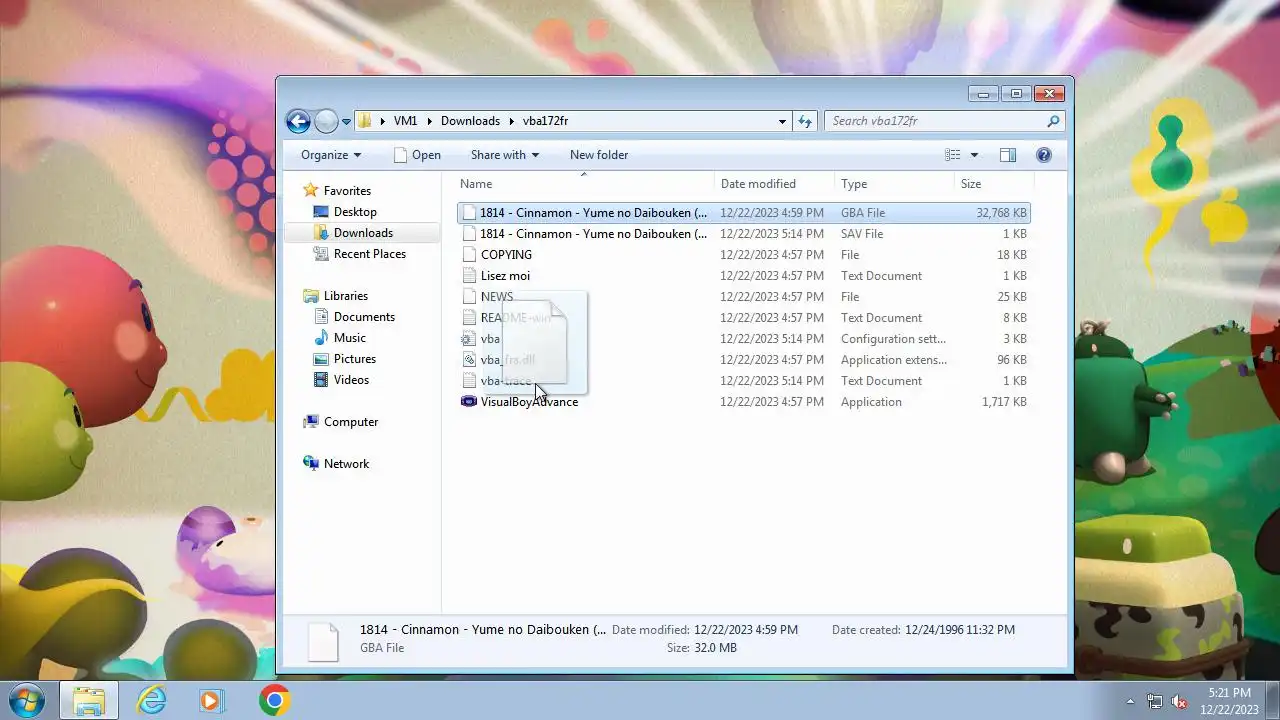The image size is (1280, 720).
Task: Create a New folder
Action: [599, 155]
